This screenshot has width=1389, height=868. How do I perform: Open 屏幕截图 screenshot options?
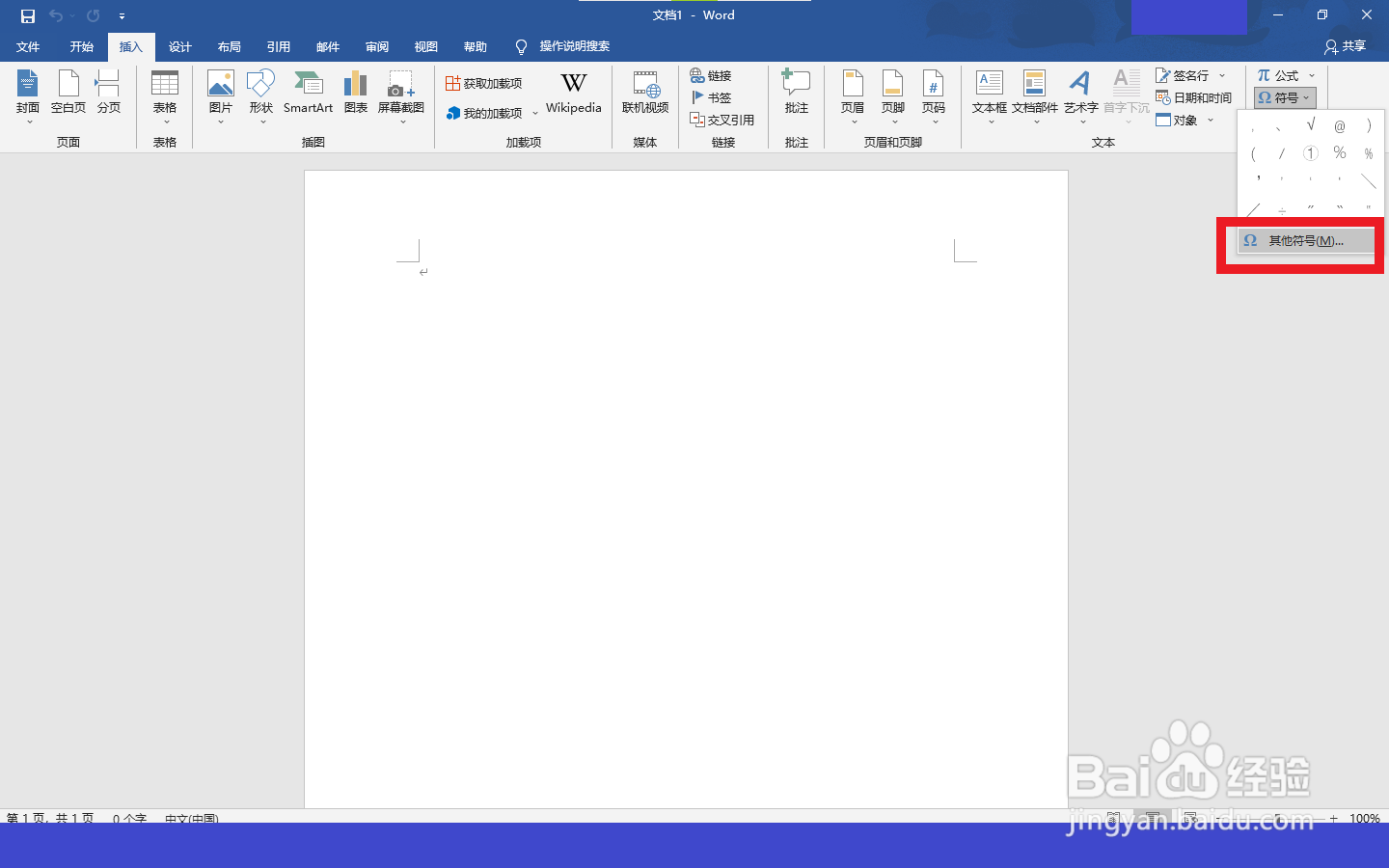coord(401,97)
